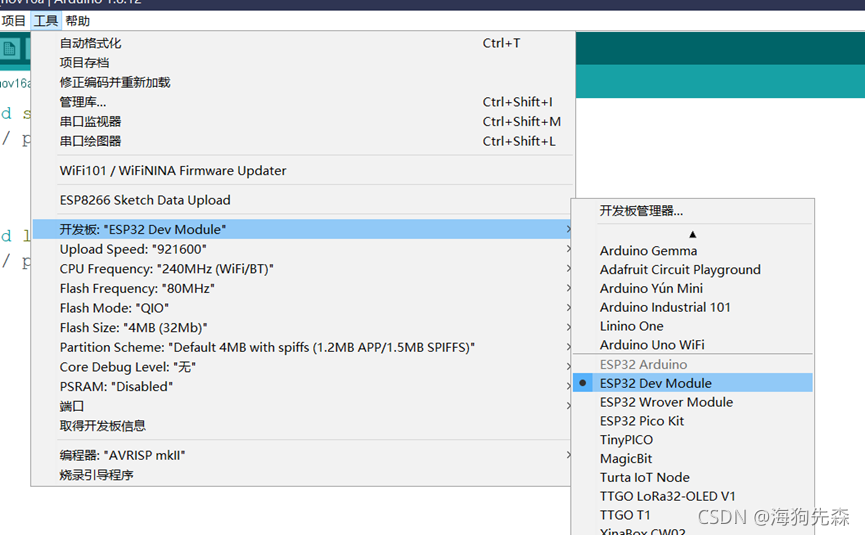The image size is (865, 535).
Task: Expand the 开发板 "ESP32 Dev Module" submenu
Action: (x=303, y=229)
